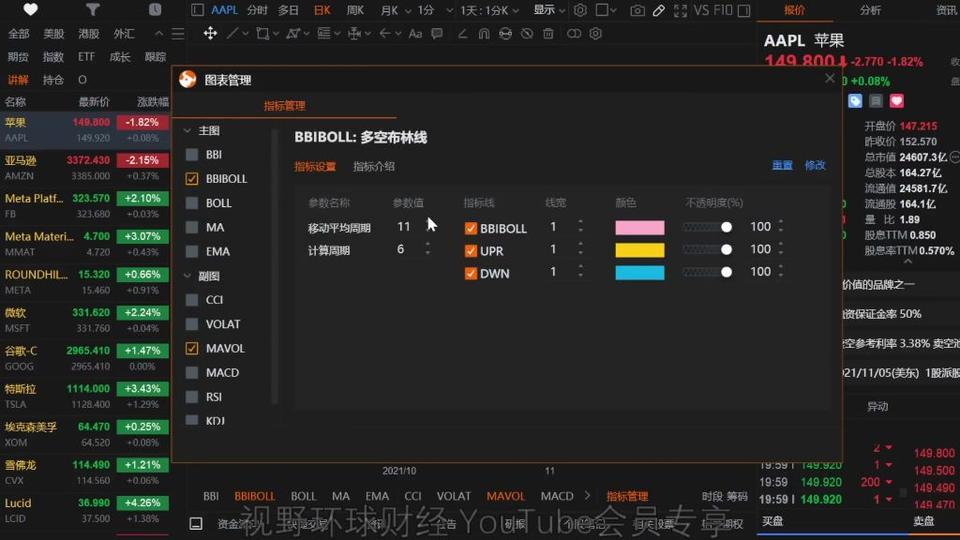Click the 重置 reset link
The height and width of the screenshot is (540, 960).
point(782,165)
